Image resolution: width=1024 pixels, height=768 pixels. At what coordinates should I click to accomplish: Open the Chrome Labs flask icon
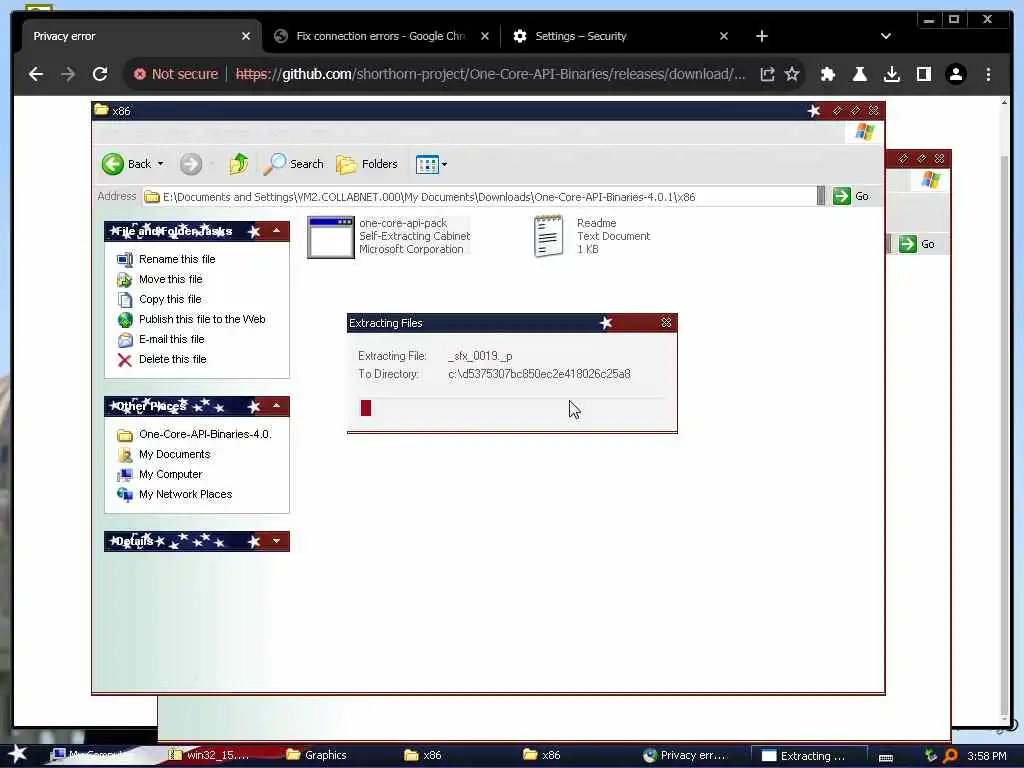pyautogui.click(x=859, y=74)
